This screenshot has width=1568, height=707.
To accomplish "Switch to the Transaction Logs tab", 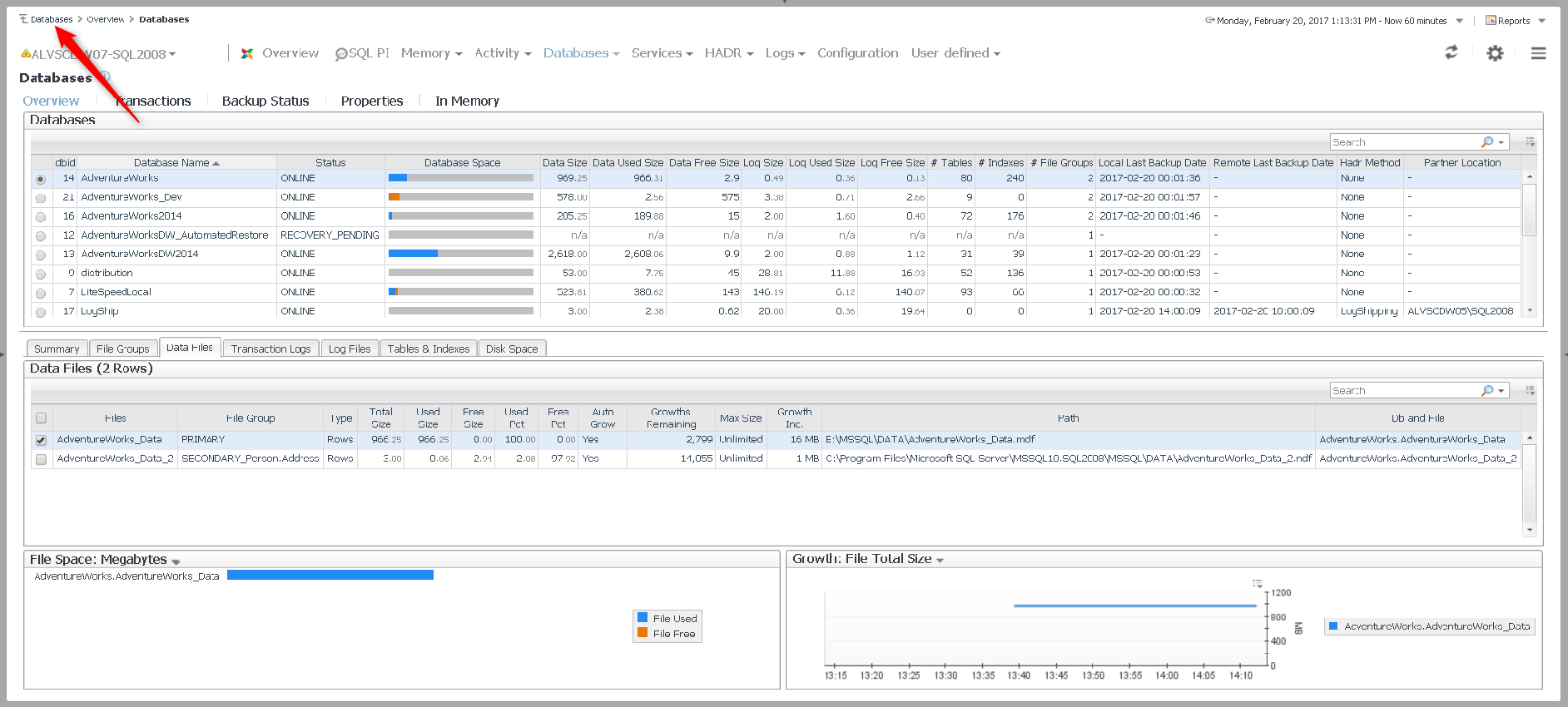I will (270, 349).
